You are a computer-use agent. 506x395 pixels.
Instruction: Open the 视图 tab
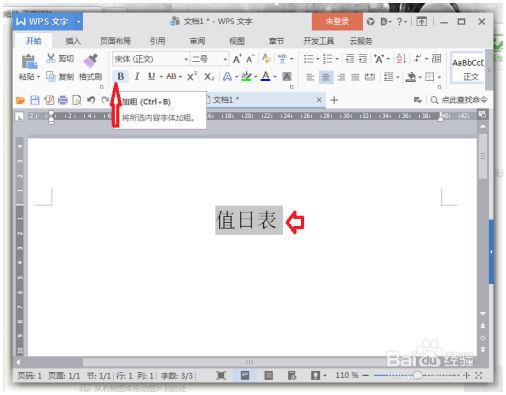click(237, 41)
